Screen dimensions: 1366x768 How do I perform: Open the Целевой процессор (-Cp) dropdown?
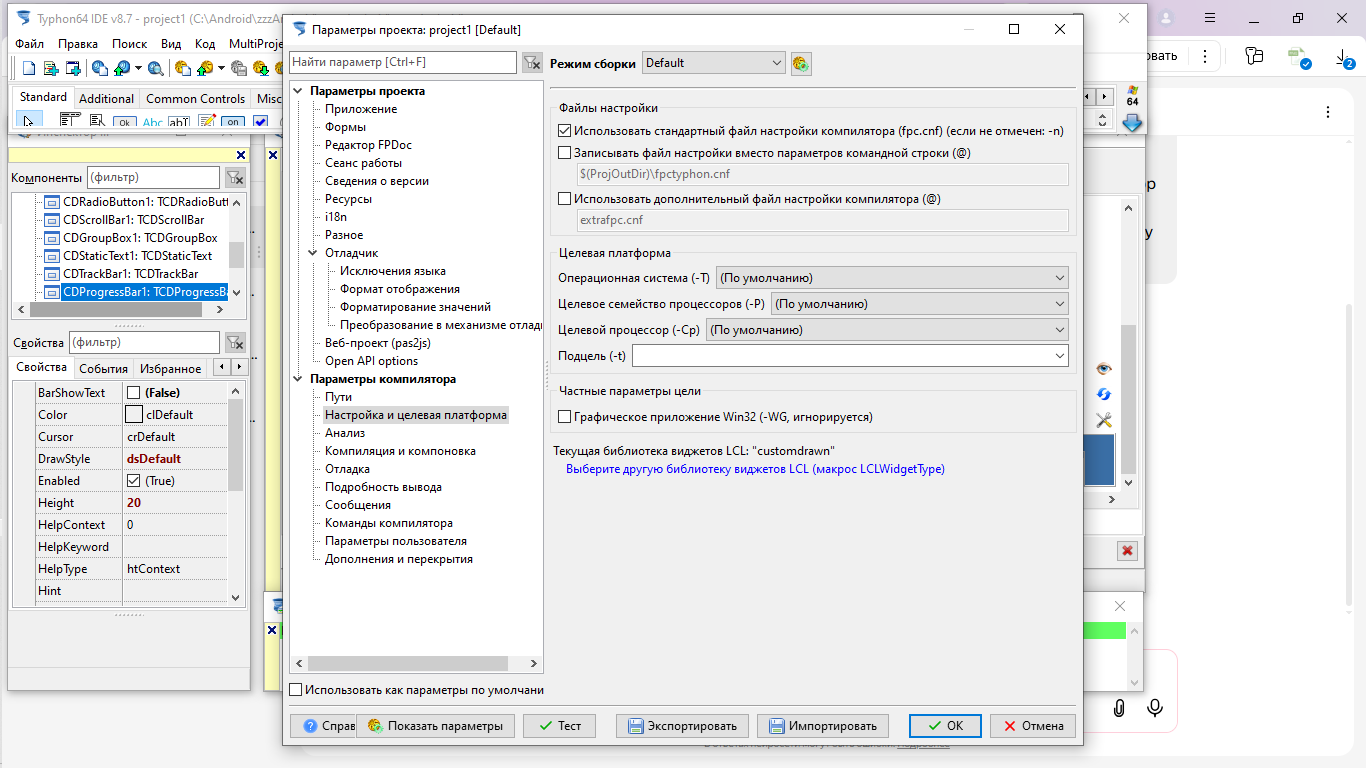(887, 330)
